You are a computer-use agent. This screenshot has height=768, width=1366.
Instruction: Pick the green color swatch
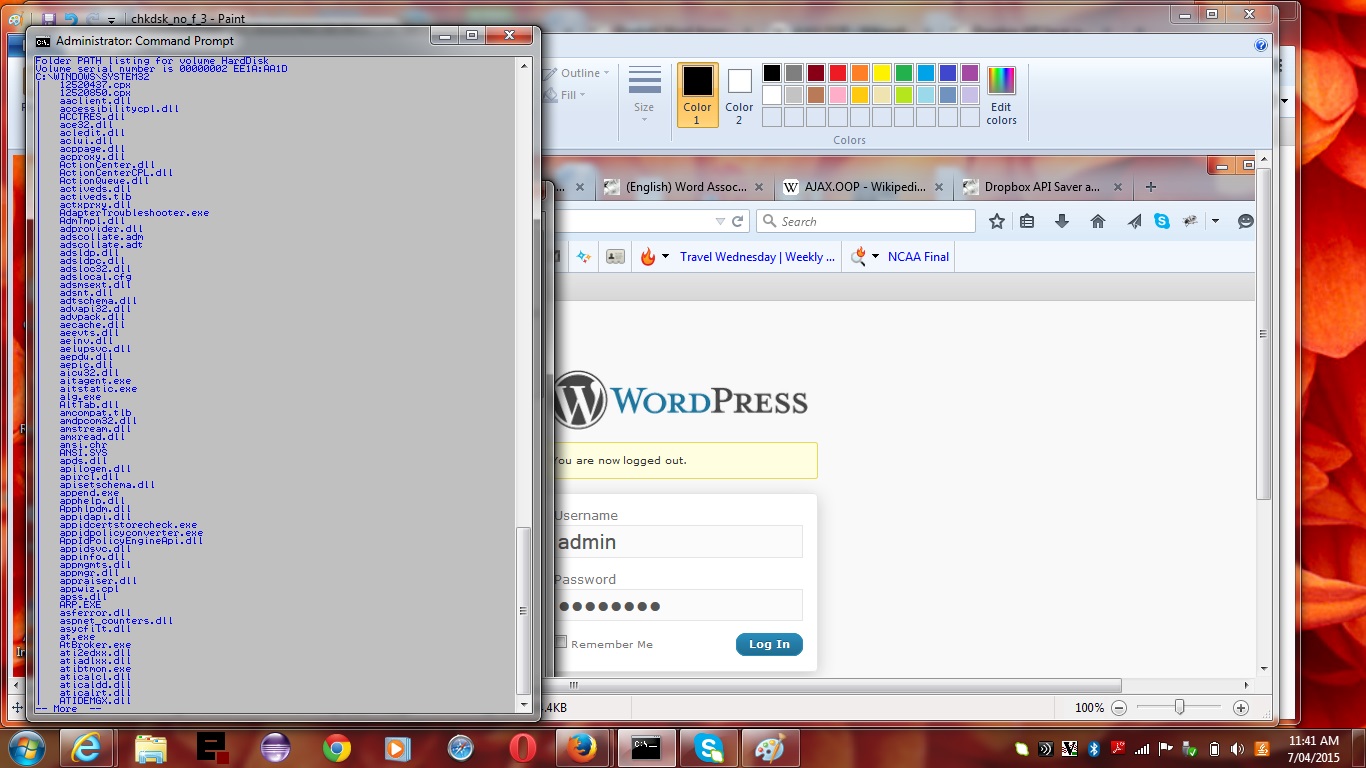pyautogui.click(x=904, y=73)
